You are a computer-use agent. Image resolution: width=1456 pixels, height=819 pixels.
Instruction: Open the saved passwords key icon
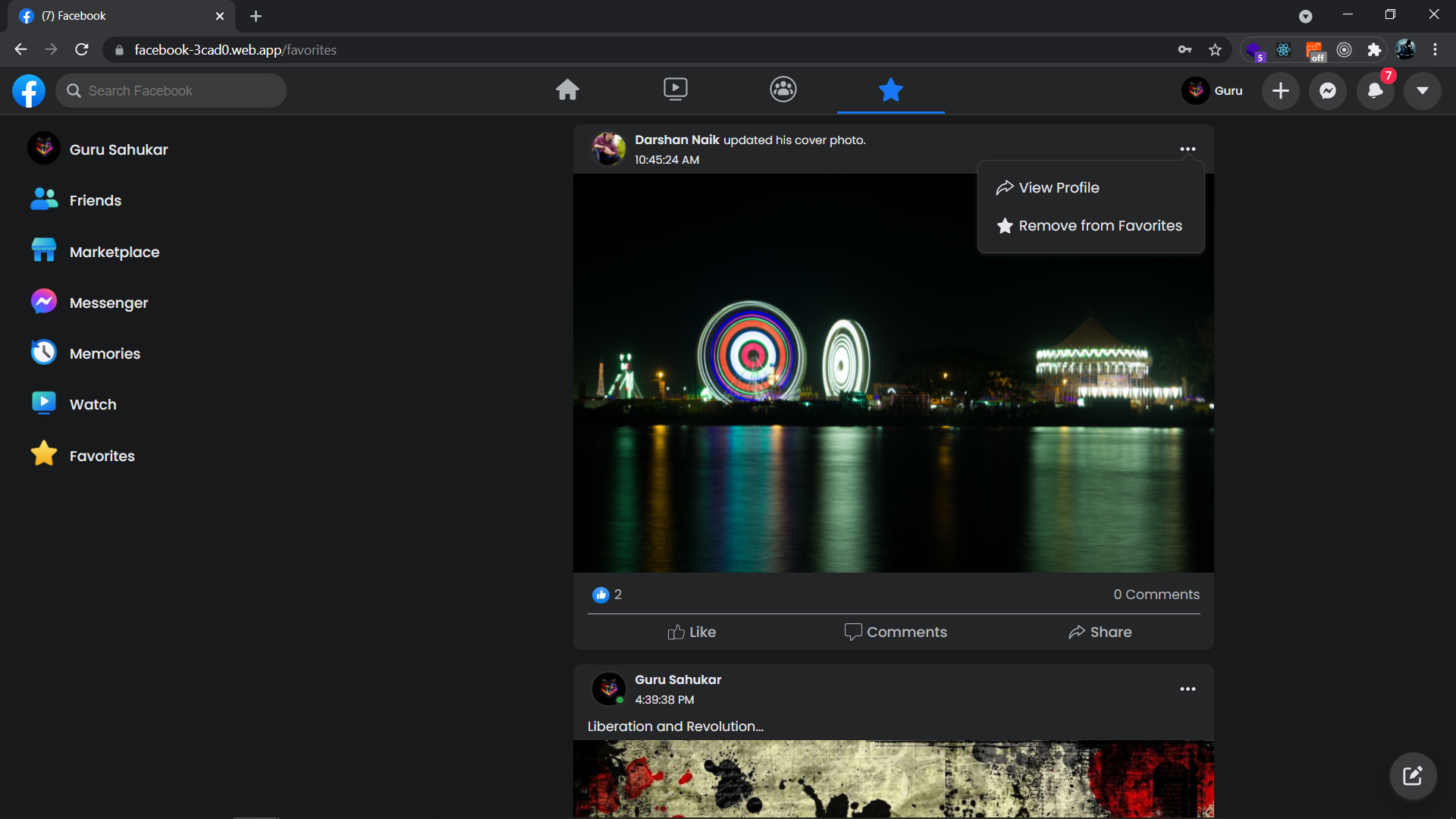point(1185,49)
